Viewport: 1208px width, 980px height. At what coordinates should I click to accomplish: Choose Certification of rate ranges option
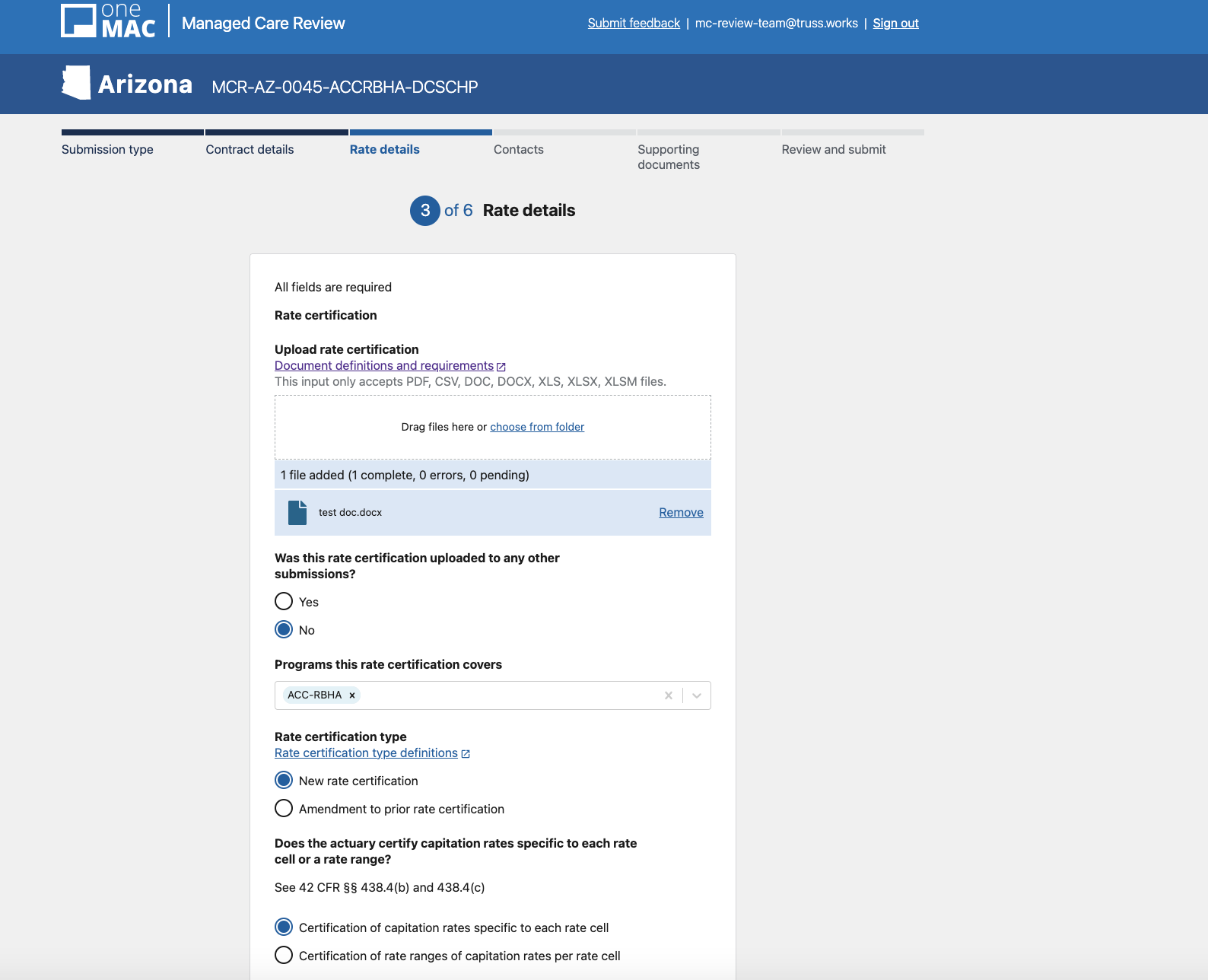coord(284,956)
